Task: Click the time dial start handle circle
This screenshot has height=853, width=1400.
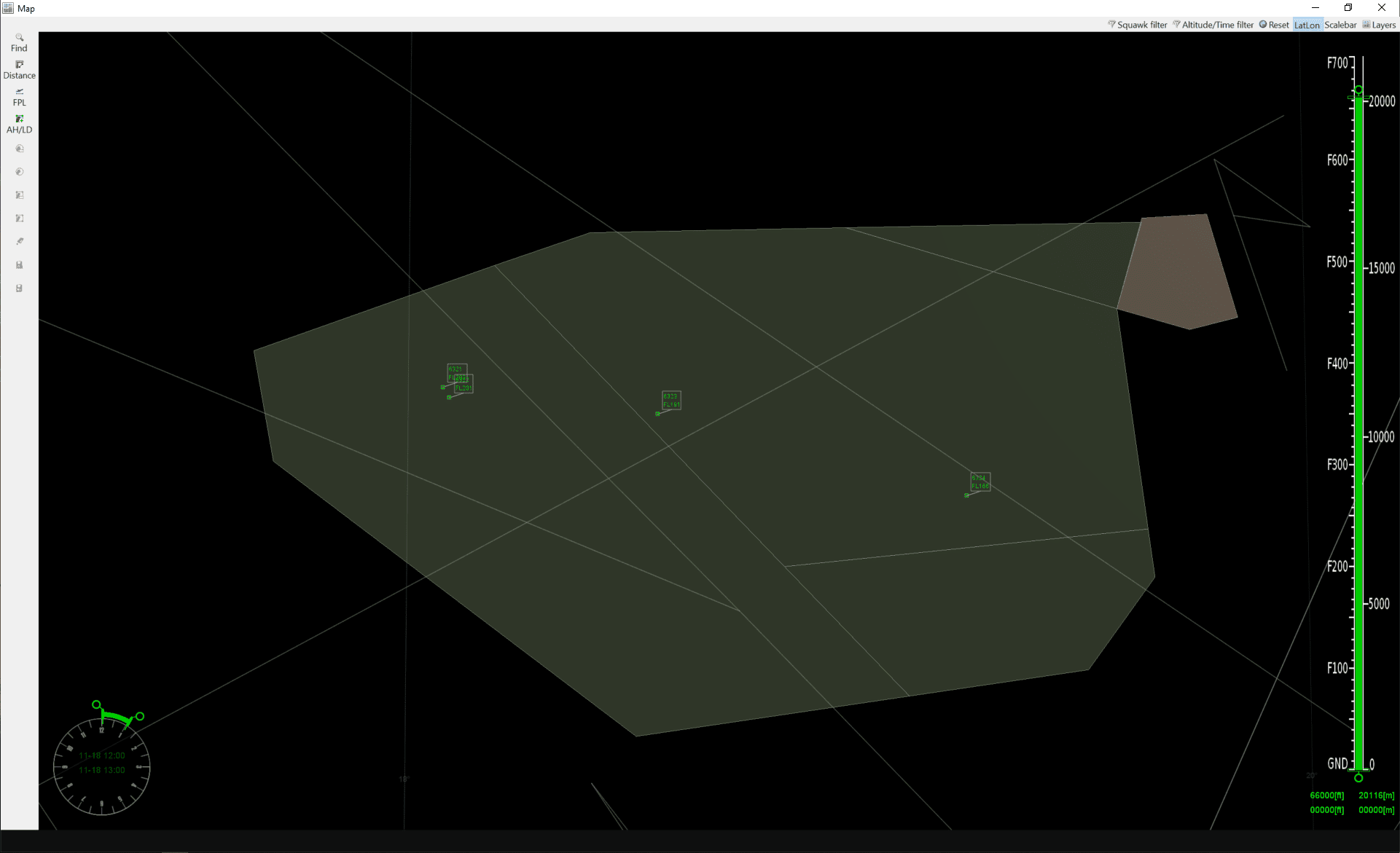Action: pyautogui.click(x=96, y=704)
